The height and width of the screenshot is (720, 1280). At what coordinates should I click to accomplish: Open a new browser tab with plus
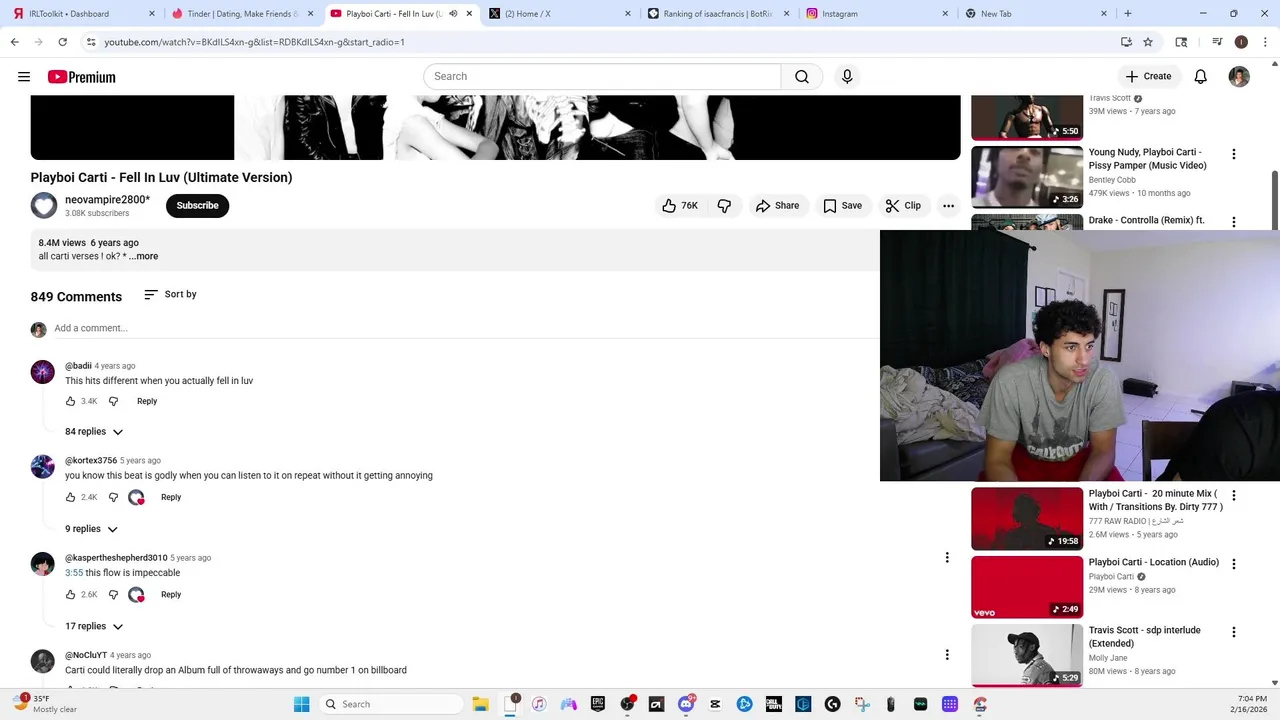1128,14
